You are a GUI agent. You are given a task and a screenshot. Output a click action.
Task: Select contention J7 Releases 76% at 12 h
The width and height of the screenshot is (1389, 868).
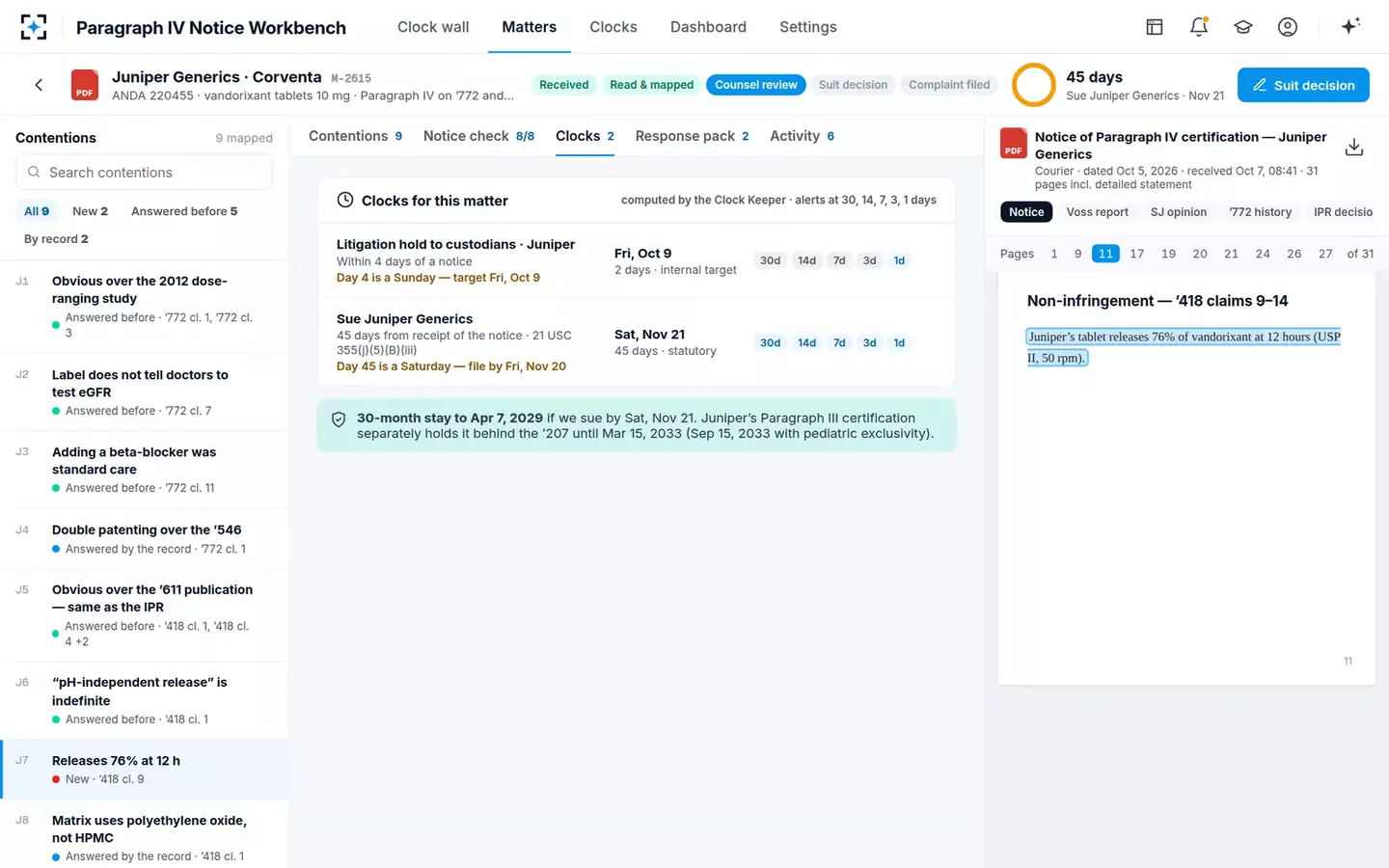pos(145,770)
